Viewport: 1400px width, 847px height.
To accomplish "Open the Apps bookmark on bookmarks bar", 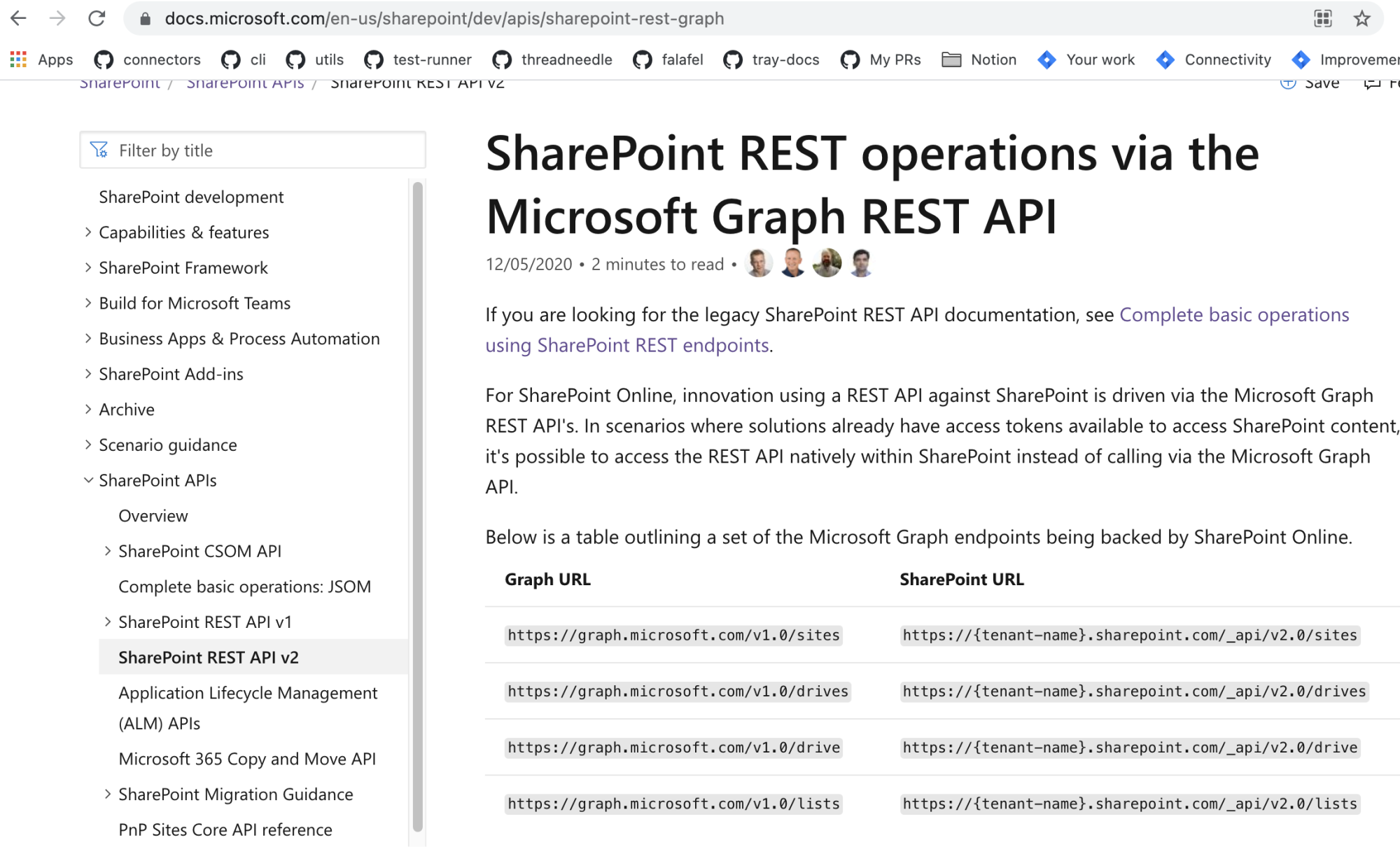I will click(x=55, y=59).
